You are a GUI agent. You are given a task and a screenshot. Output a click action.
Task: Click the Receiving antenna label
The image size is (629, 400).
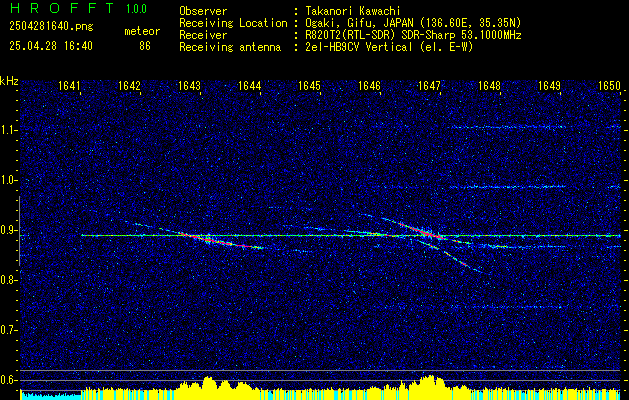(230, 47)
